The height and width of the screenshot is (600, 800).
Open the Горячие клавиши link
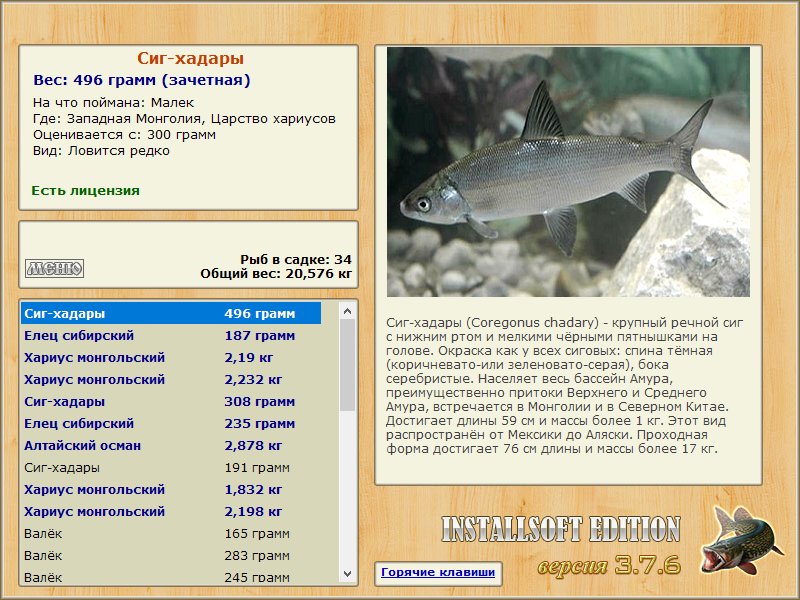point(438,572)
